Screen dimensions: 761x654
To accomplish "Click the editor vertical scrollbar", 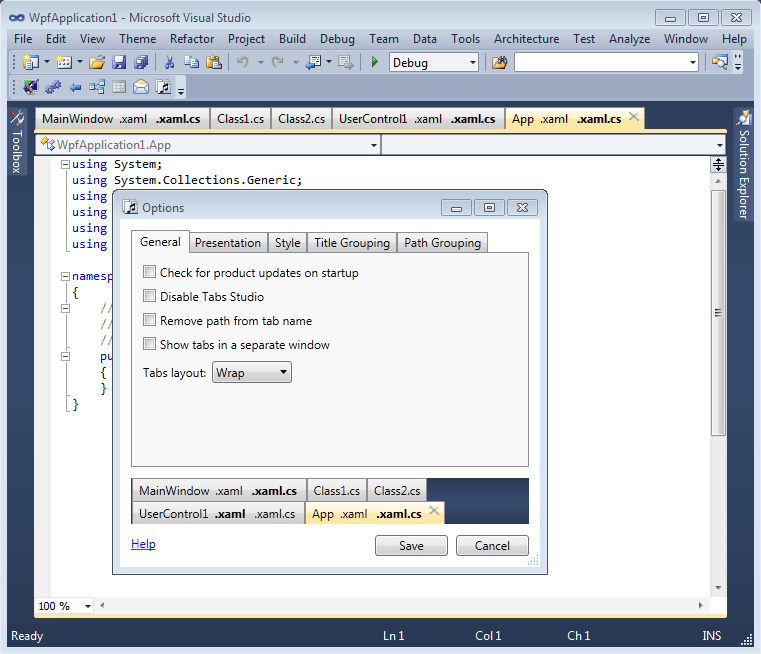I will (718, 312).
